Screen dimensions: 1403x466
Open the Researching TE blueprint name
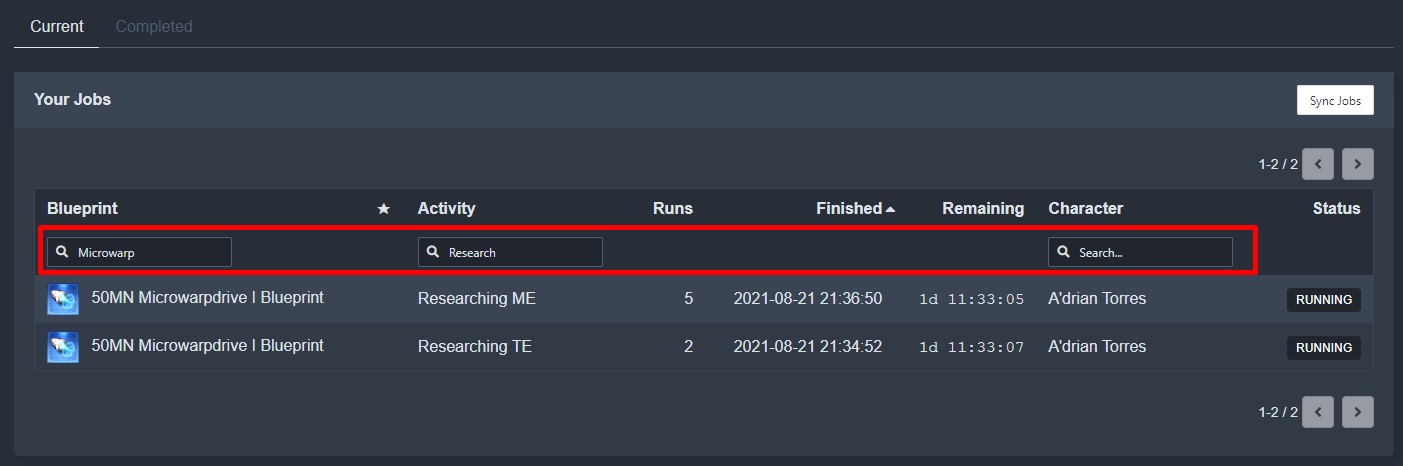point(207,346)
